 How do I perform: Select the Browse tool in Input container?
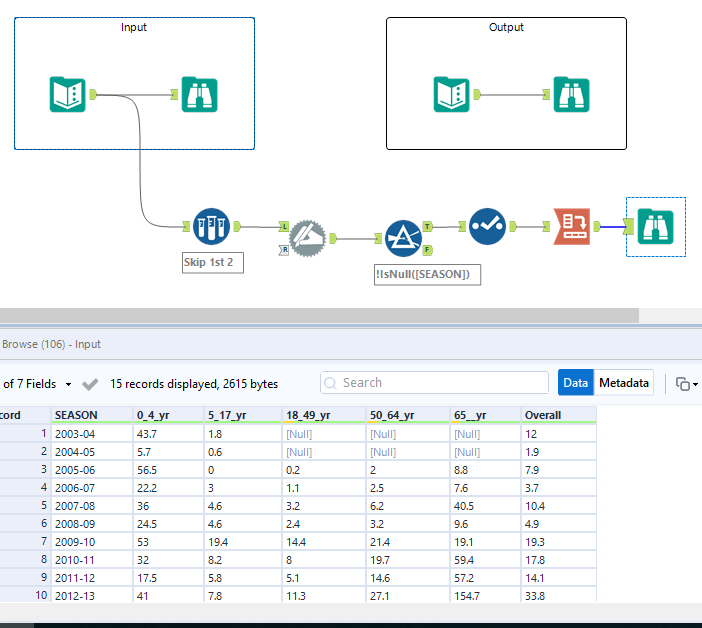(199, 94)
